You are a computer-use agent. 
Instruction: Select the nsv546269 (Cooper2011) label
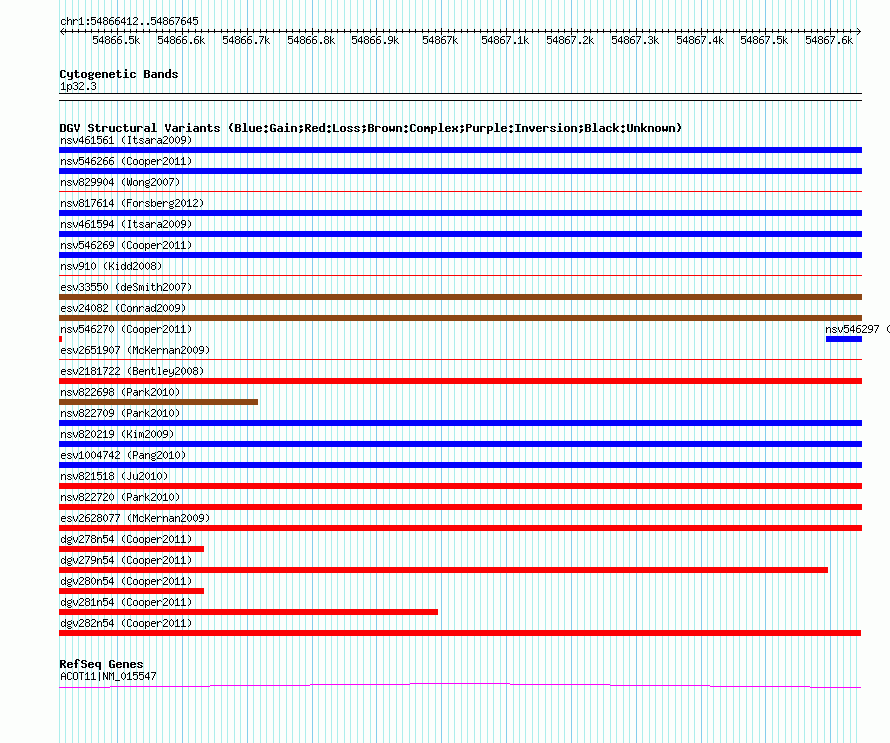coord(126,245)
